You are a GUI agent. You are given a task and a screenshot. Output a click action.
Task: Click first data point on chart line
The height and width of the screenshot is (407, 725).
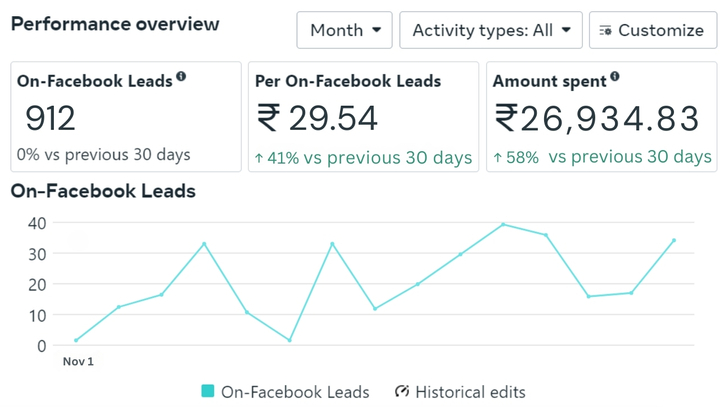(76, 341)
